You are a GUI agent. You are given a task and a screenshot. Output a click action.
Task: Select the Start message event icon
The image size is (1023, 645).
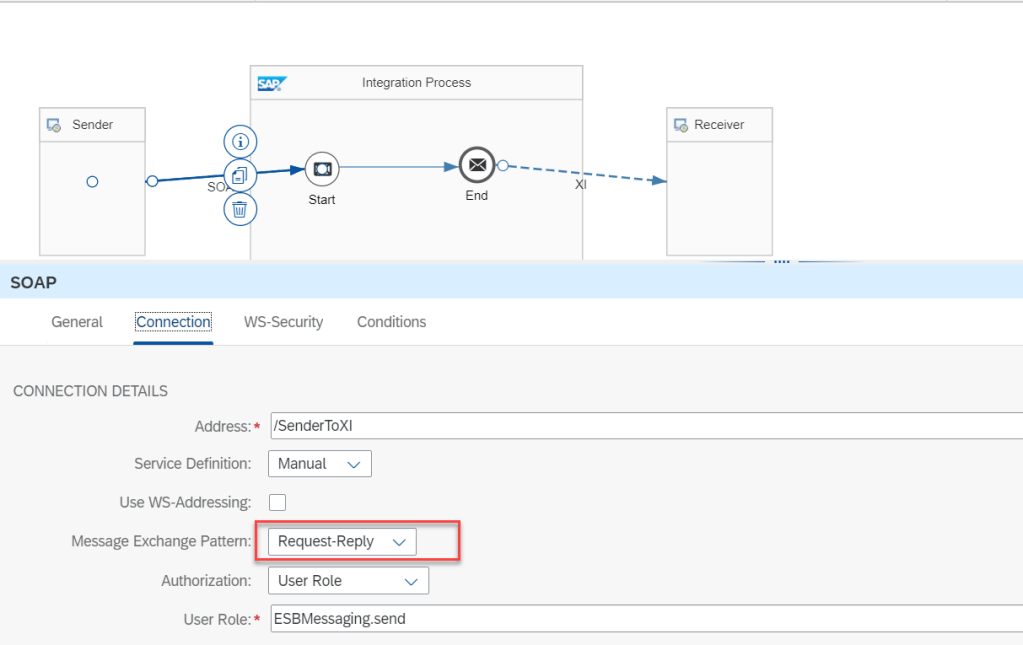pos(321,169)
